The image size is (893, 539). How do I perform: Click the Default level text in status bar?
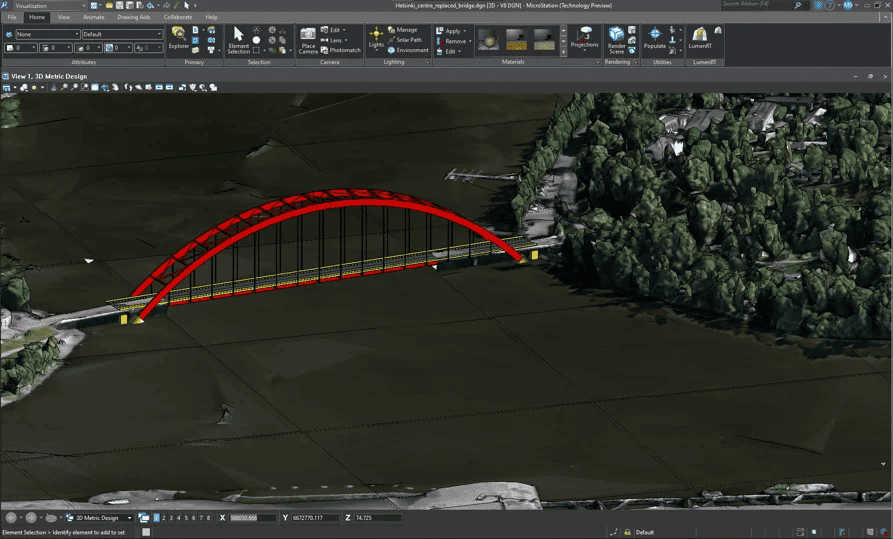pos(645,532)
